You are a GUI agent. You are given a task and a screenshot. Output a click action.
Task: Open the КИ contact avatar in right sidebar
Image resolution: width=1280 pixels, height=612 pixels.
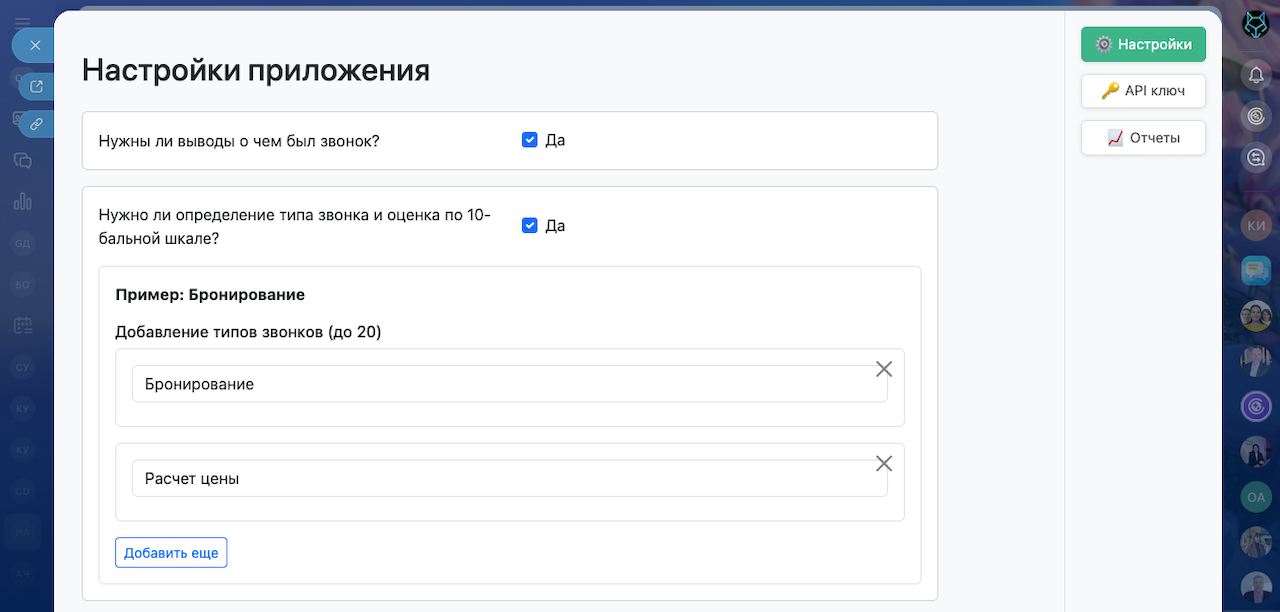coord(1256,225)
